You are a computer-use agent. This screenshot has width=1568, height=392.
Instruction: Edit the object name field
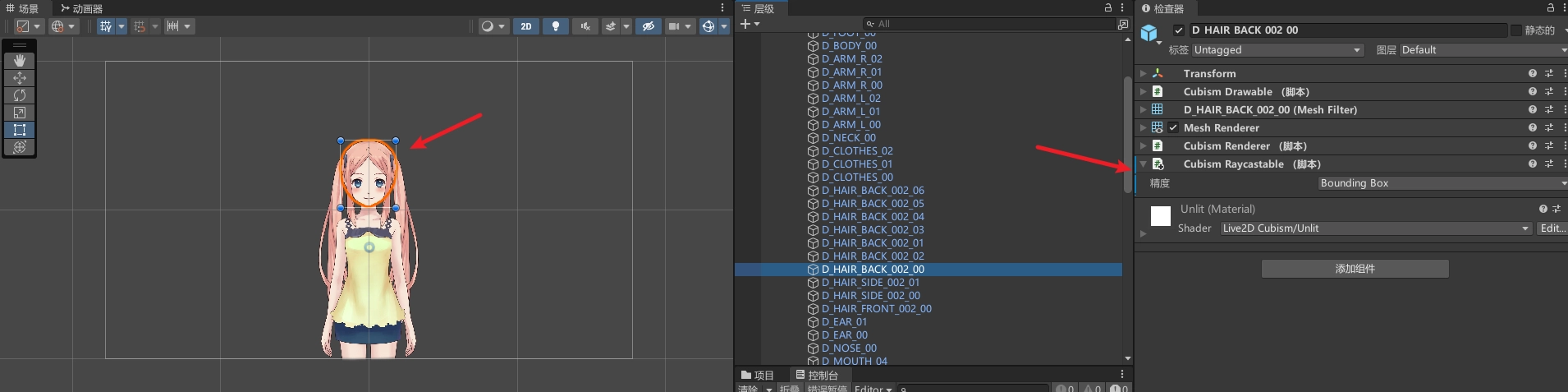click(1346, 30)
